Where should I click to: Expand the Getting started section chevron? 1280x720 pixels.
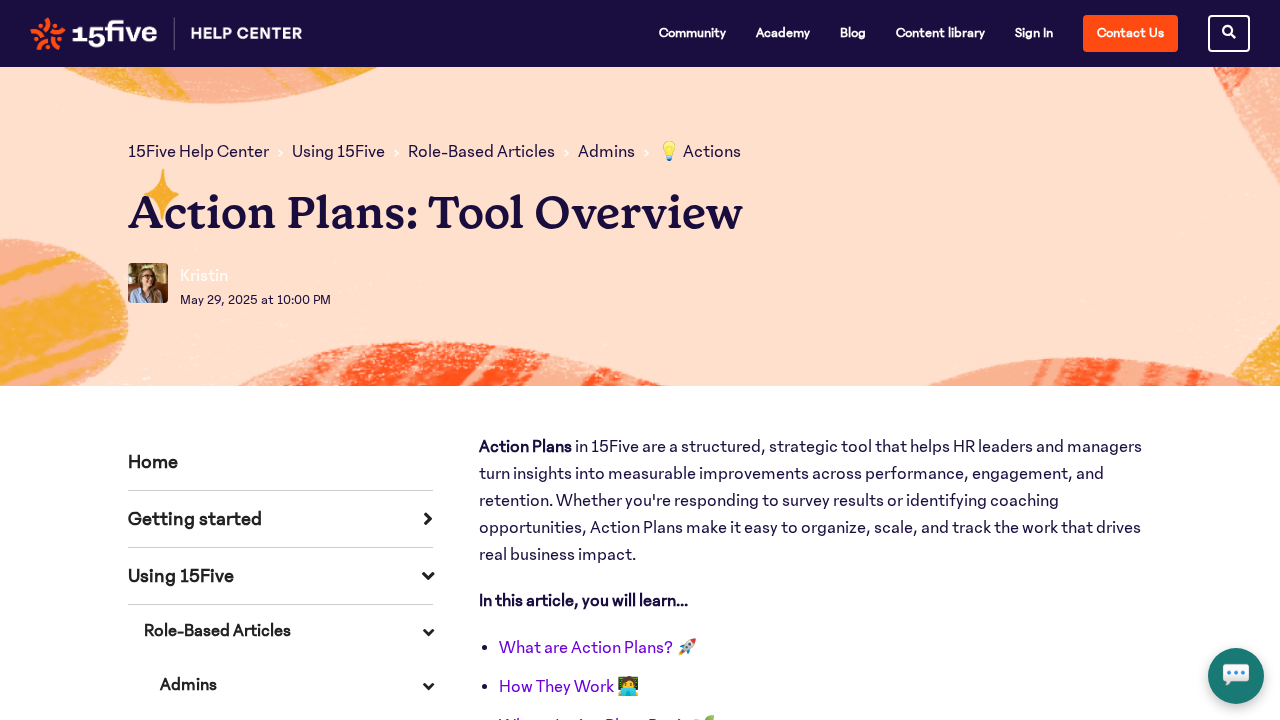428,519
